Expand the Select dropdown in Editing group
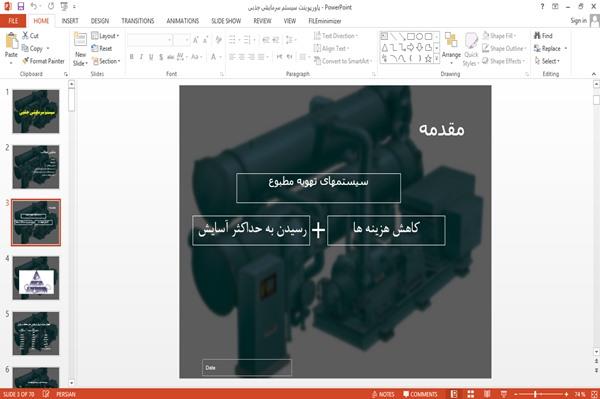The height and width of the screenshot is (399, 600). click(547, 61)
